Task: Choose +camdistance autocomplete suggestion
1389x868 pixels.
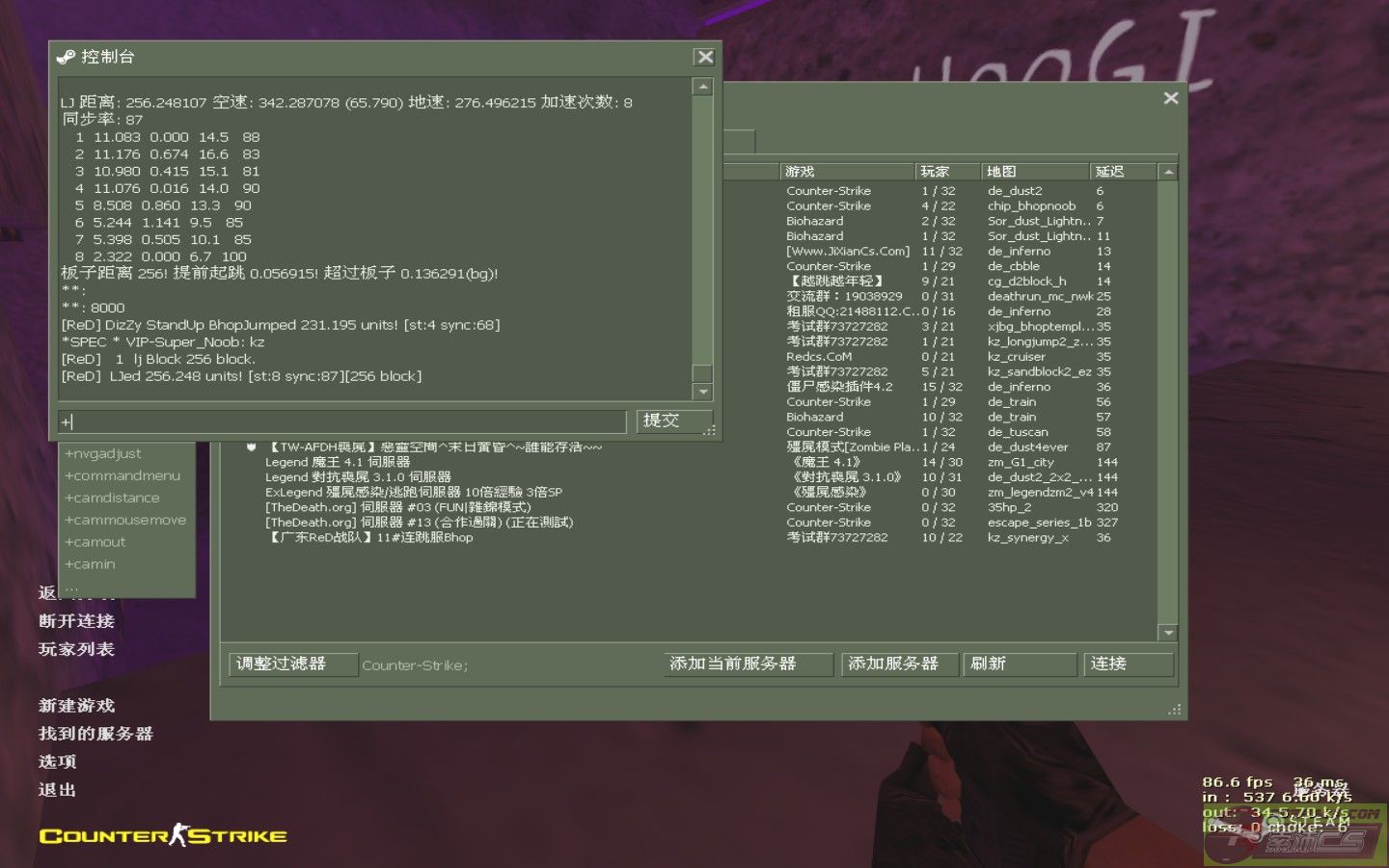Action: point(112,498)
